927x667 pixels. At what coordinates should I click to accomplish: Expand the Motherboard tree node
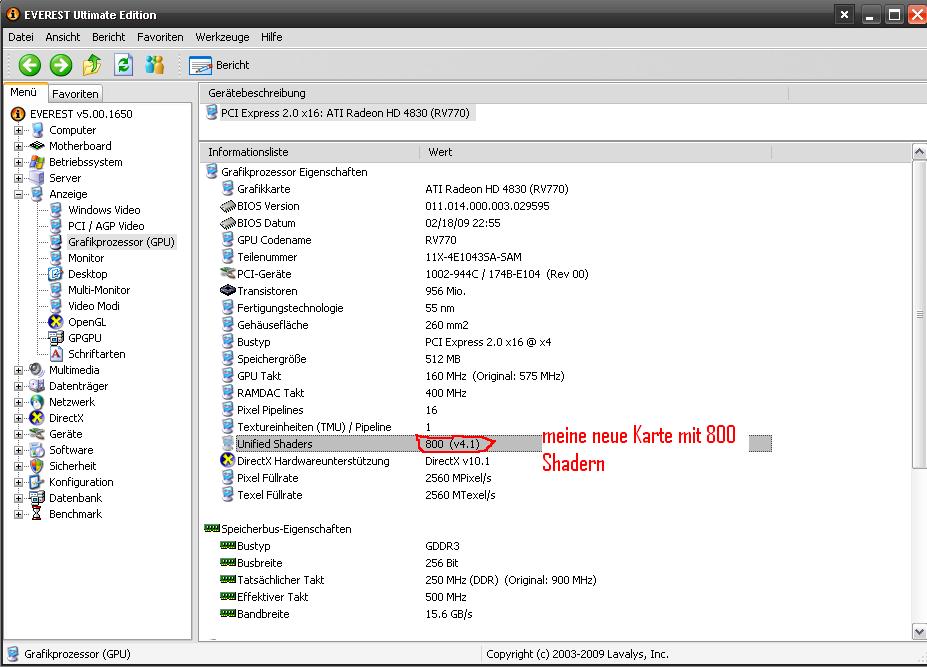tap(18, 146)
